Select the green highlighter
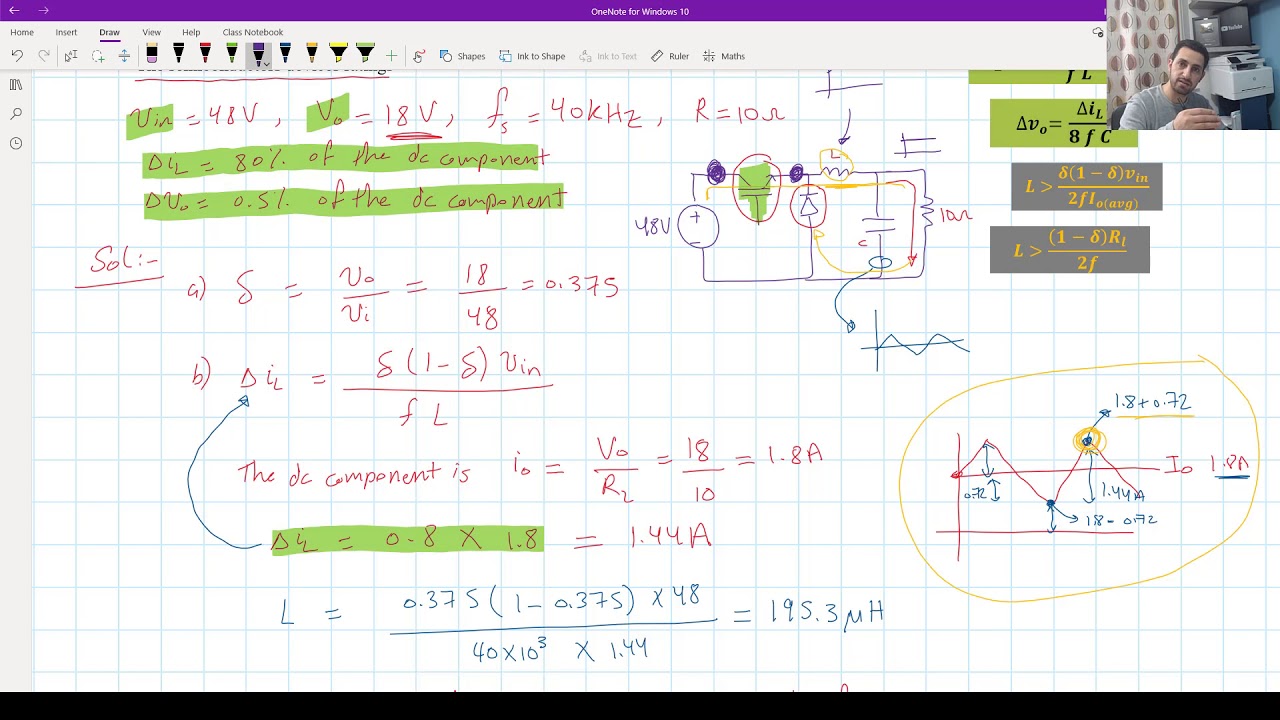This screenshot has height=720, width=1280. (x=365, y=55)
